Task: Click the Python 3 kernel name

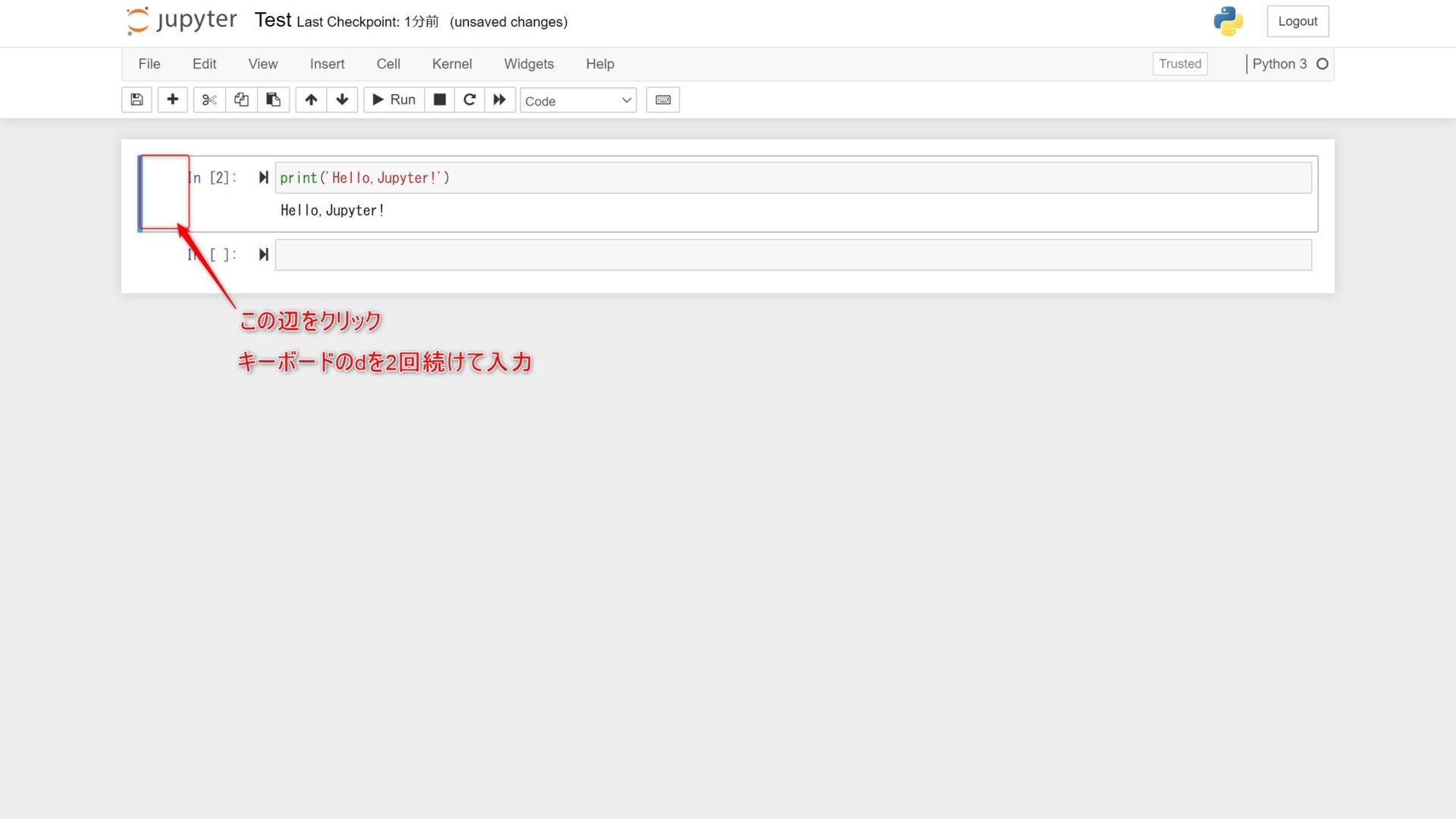Action: click(1279, 64)
